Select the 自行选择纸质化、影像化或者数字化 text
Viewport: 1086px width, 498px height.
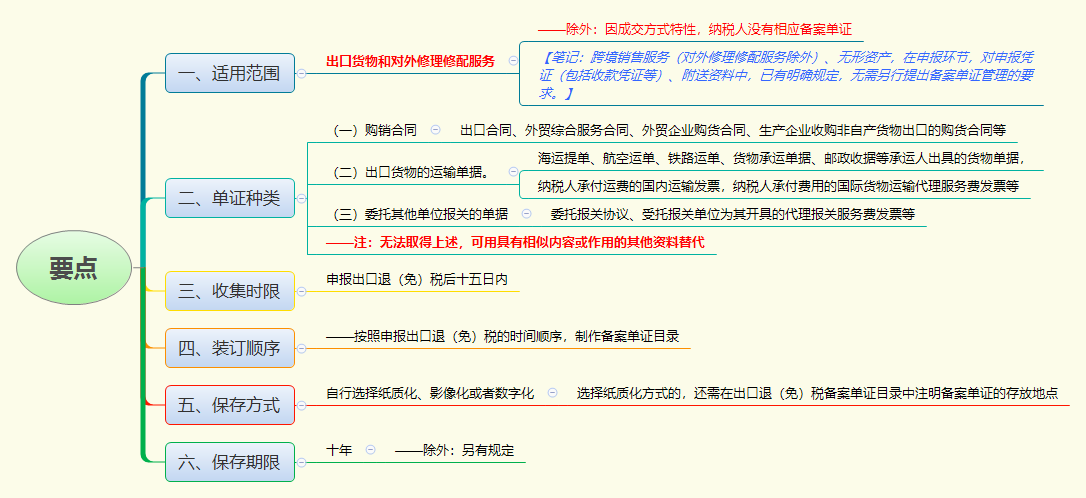tap(430, 393)
